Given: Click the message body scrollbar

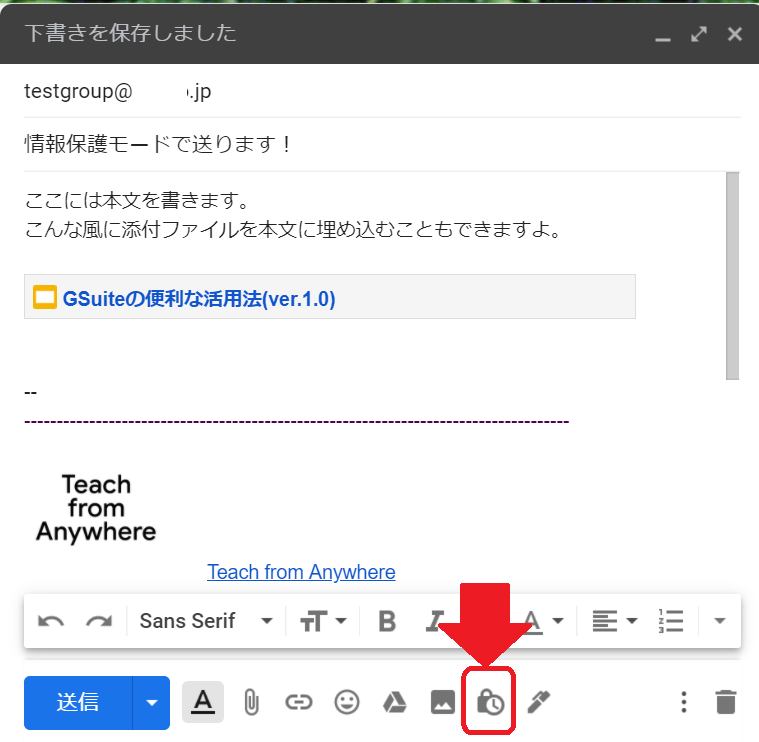Looking at the screenshot, I should [x=732, y=276].
